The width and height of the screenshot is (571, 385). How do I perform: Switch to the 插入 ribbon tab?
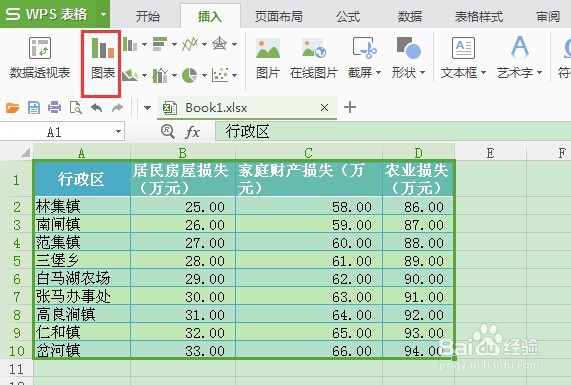coord(210,16)
